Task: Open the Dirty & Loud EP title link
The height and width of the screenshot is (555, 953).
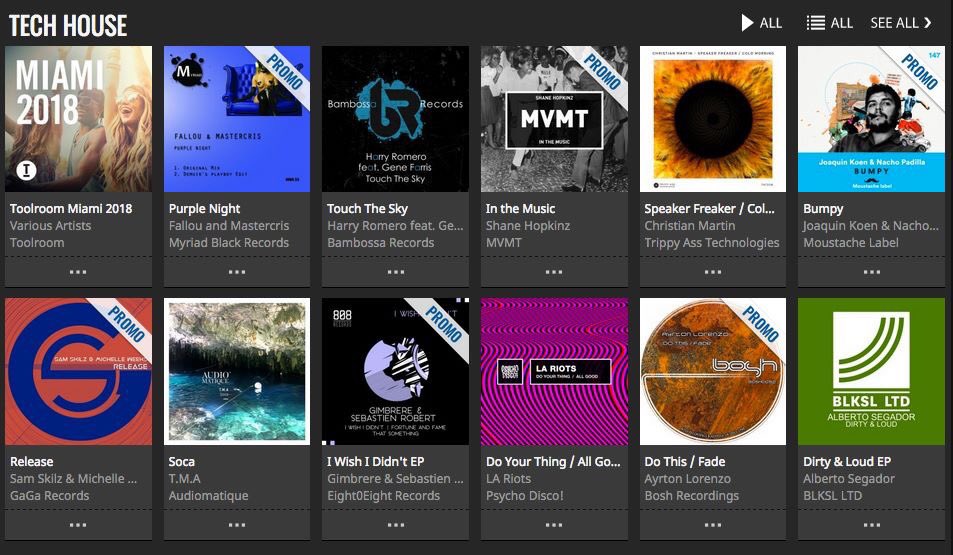Action: [x=847, y=461]
